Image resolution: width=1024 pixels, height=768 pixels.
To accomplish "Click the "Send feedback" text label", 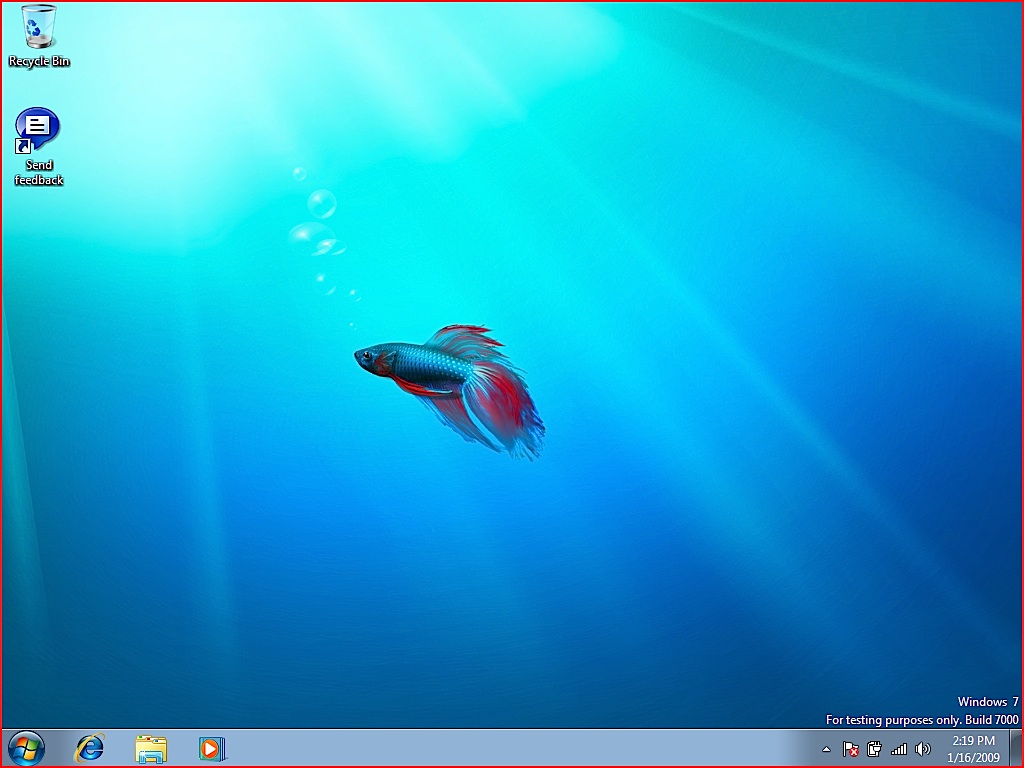I will click(x=39, y=173).
